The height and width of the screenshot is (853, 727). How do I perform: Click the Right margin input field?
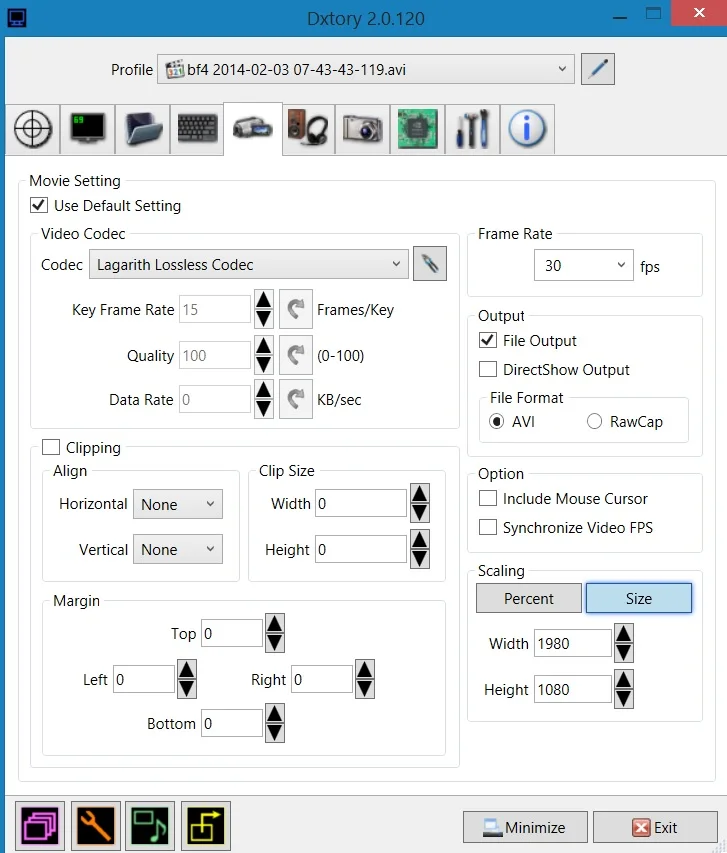[x=322, y=679]
